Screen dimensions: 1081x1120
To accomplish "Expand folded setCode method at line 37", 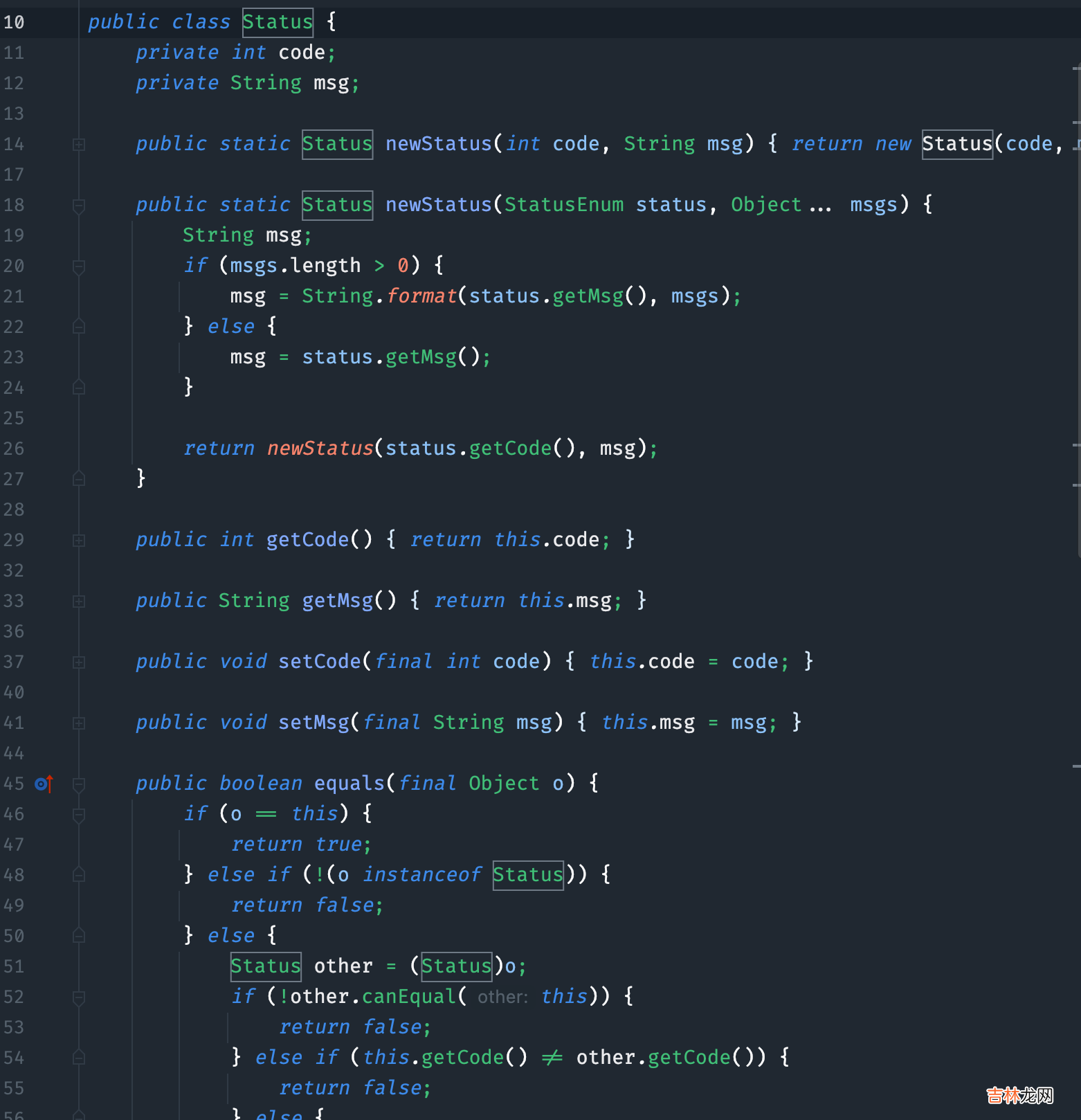I will pyautogui.click(x=79, y=662).
